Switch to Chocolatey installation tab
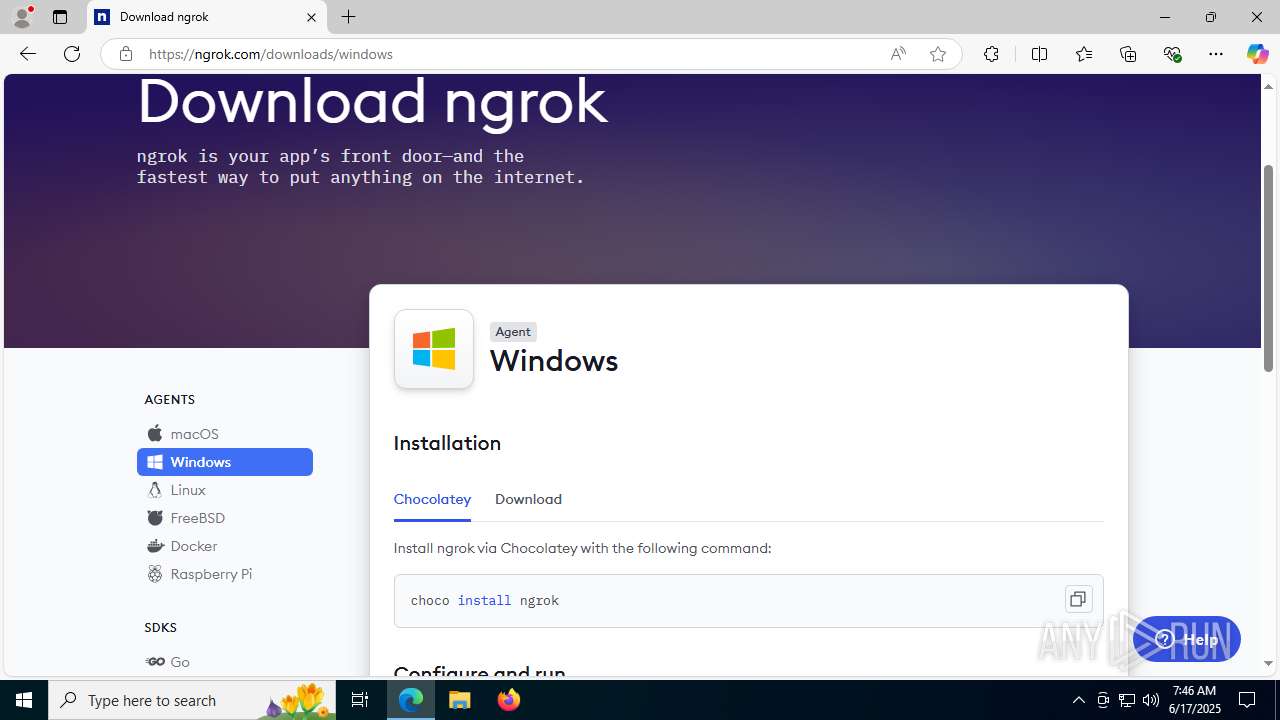Viewport: 1280px width, 720px height. pos(432,499)
